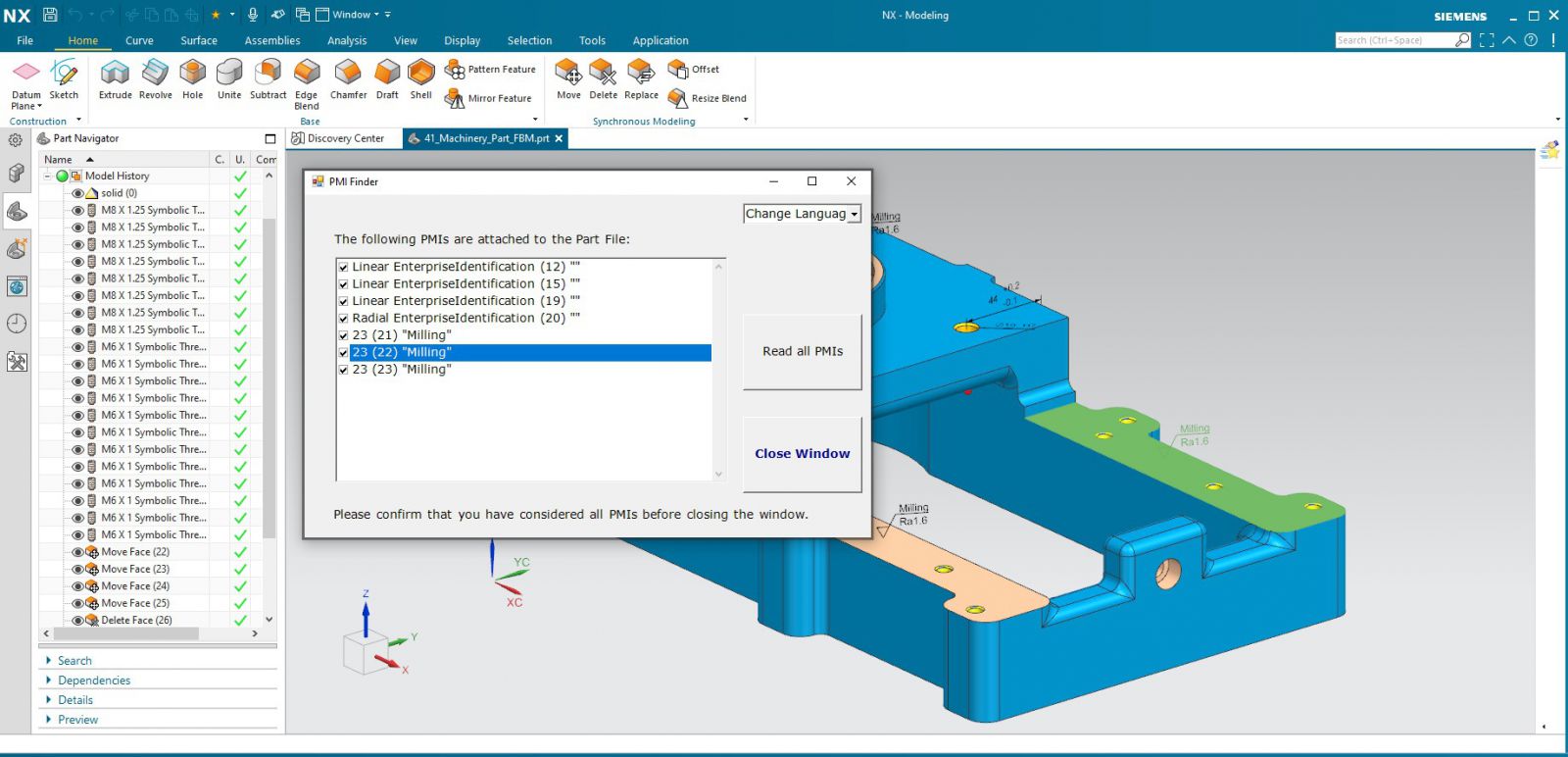Uncheck Linear EnterpriseIdentification (15) PMI

343,284
